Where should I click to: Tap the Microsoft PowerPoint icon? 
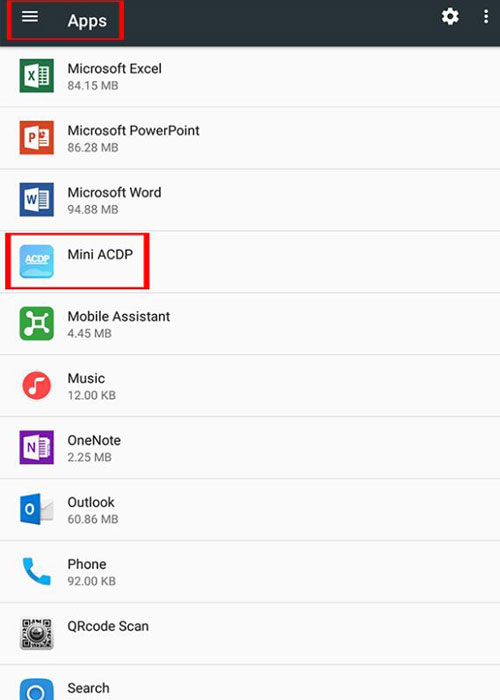[37, 138]
